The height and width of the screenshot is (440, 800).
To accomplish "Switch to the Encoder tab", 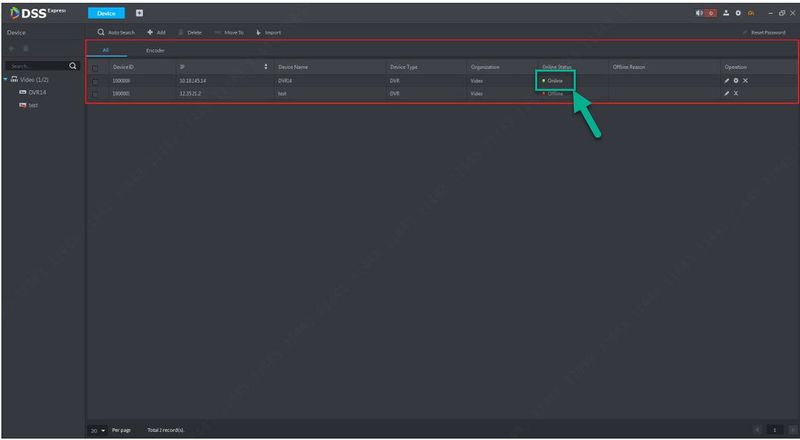I will (155, 50).
